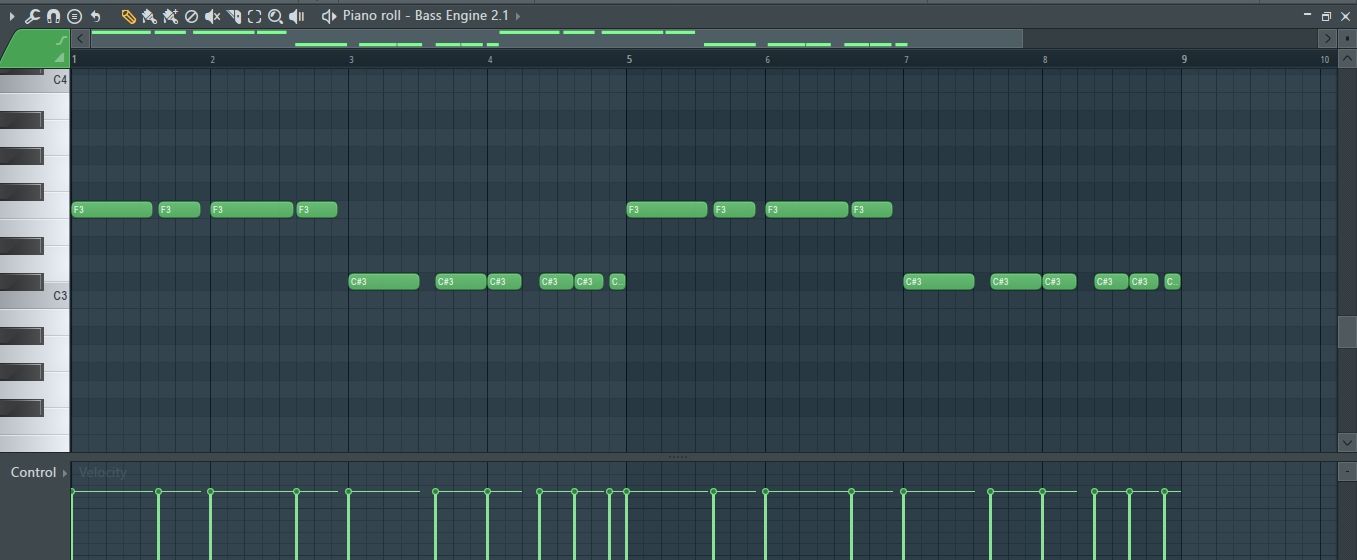Screen dimensions: 1357x560
Task: Open the piano roll options menu arrow
Action: pyautogui.click(x=12, y=16)
